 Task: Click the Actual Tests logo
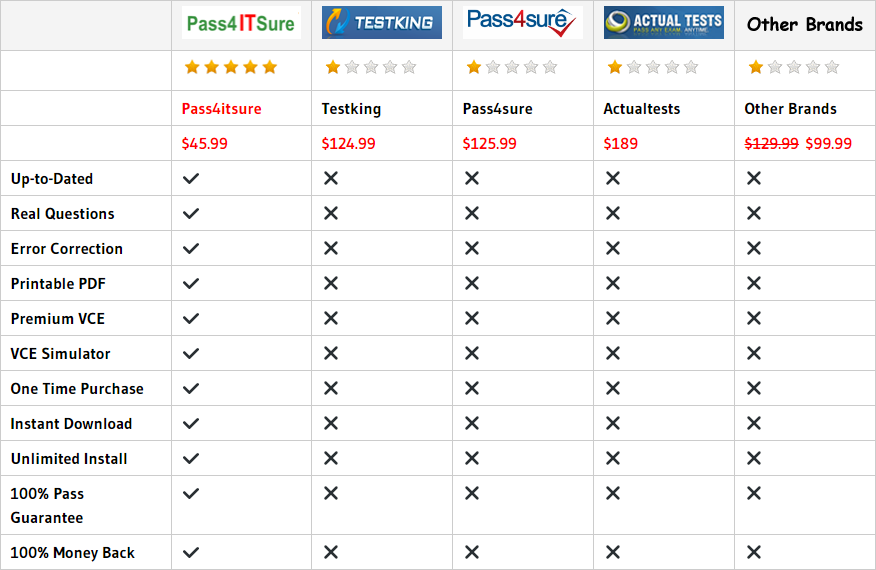tap(663, 23)
